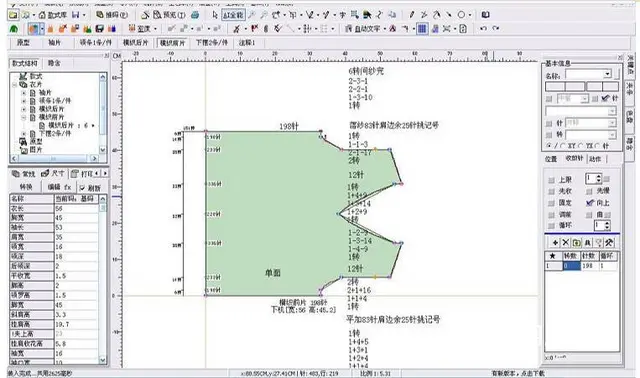Viewport: 640px width, 378px height.
Task: Click the 转换 button
Action: [26, 187]
